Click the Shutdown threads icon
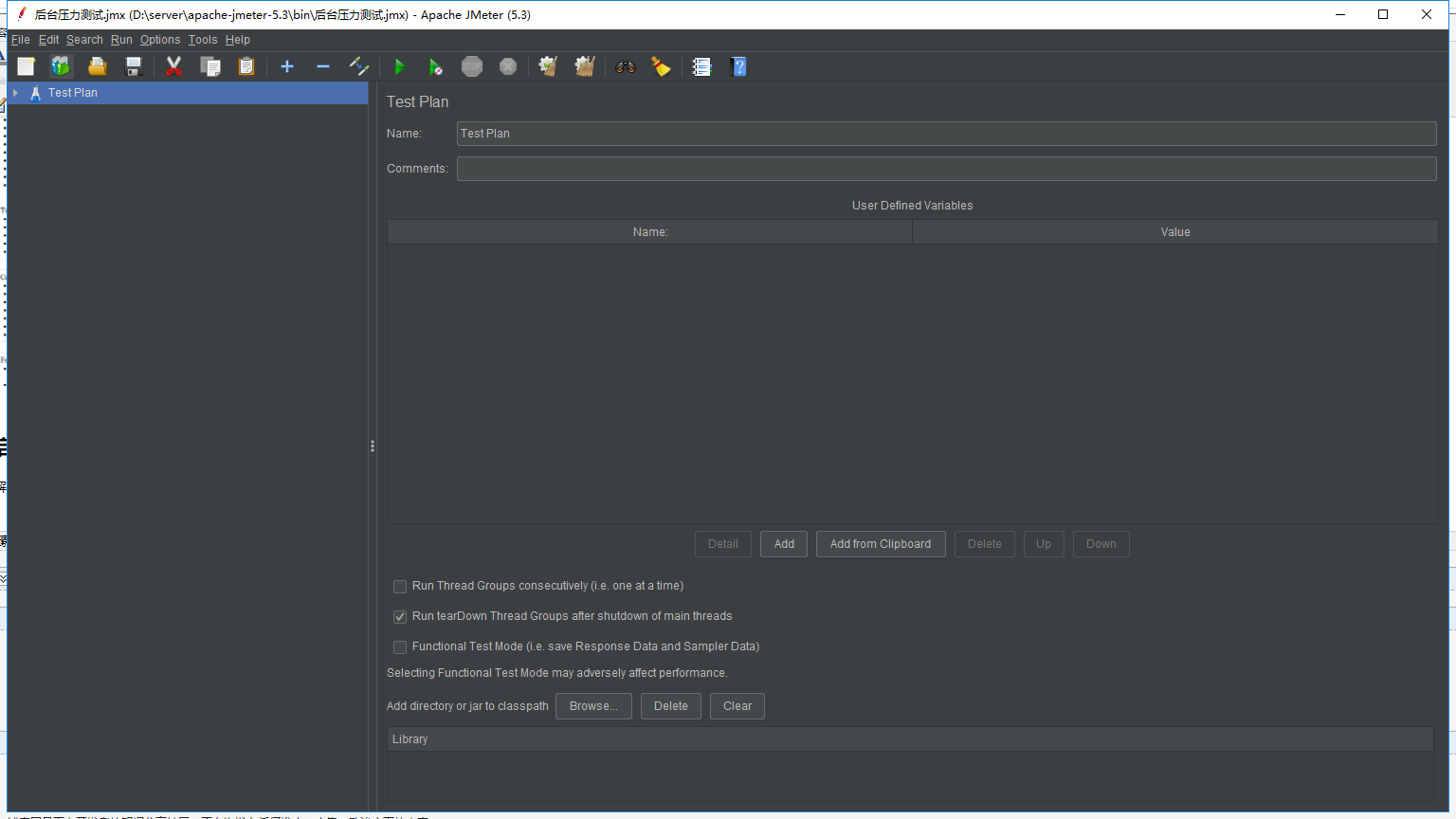Screen dimensions: 1456x819 tap(508, 66)
